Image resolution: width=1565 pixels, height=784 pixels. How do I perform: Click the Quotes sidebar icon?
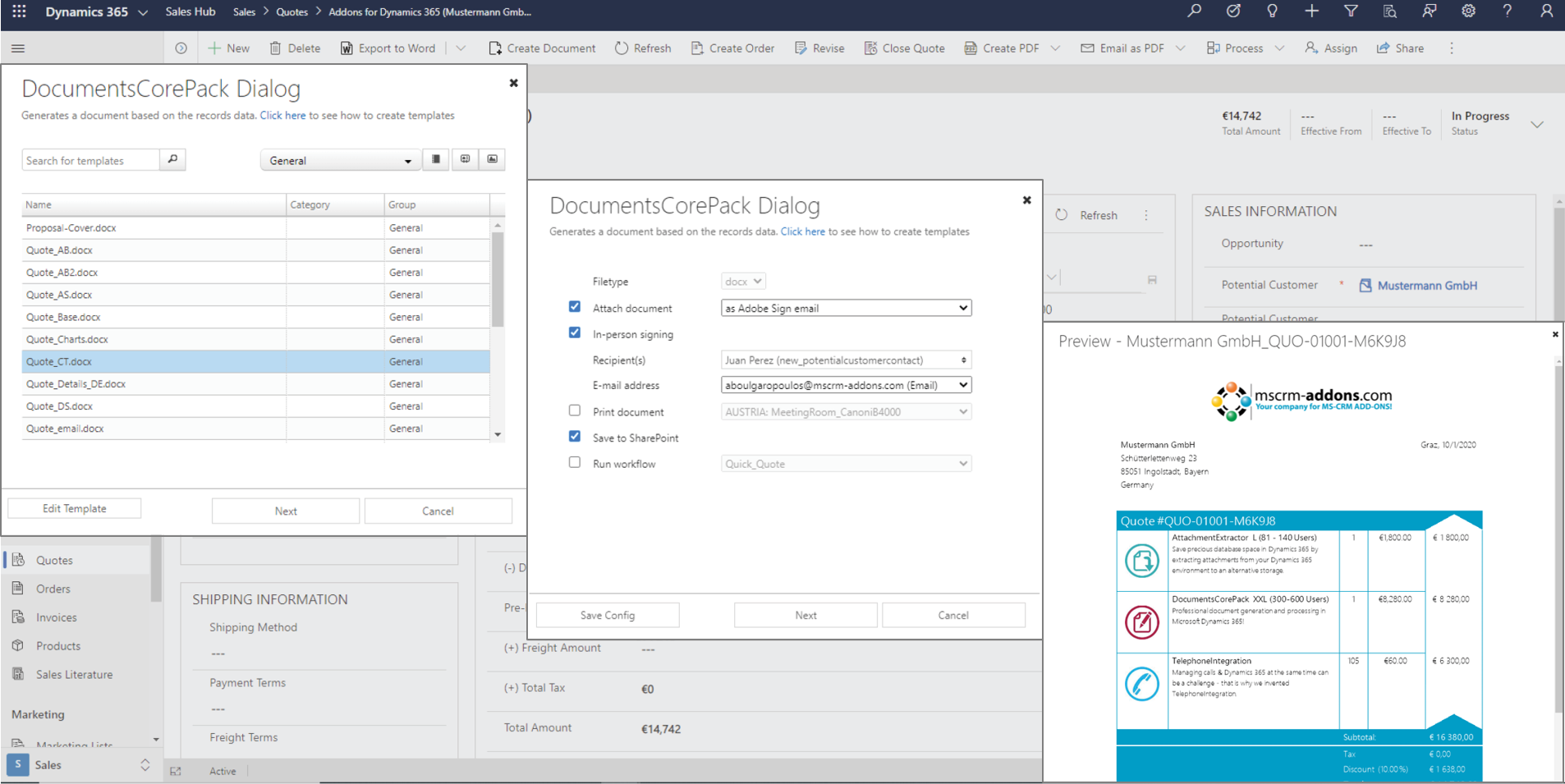(x=18, y=560)
